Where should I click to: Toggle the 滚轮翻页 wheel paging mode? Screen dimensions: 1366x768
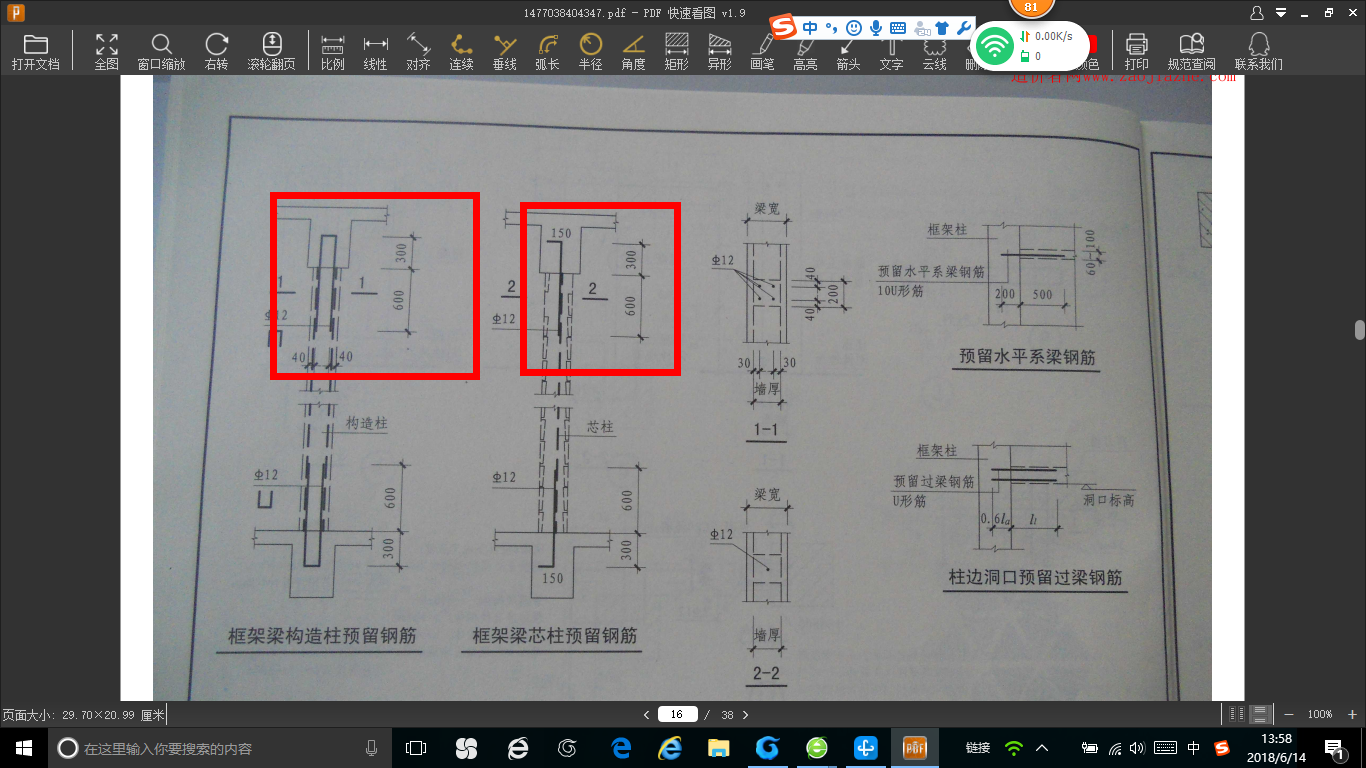271,51
